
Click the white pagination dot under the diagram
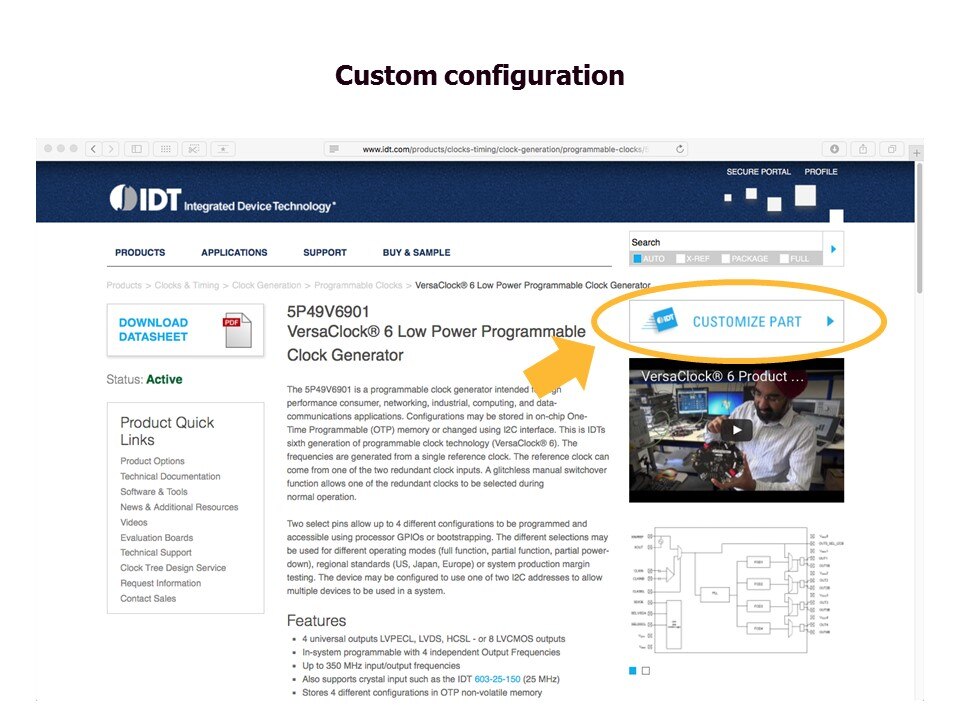pyautogui.click(x=645, y=670)
